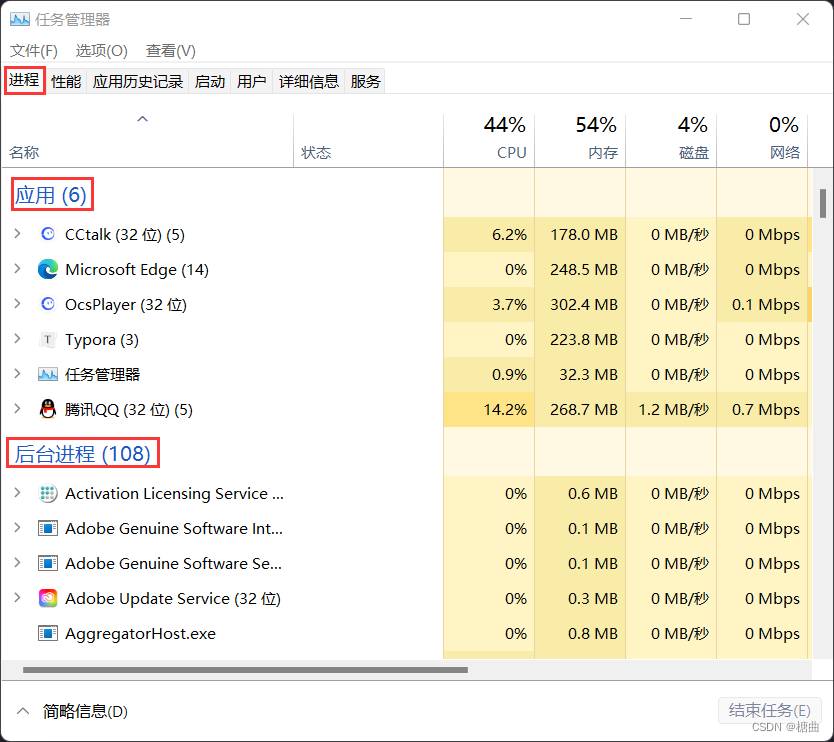Click the Adobe Genuine Software Se... icon
Screen dimensions: 834x742
click(48, 563)
